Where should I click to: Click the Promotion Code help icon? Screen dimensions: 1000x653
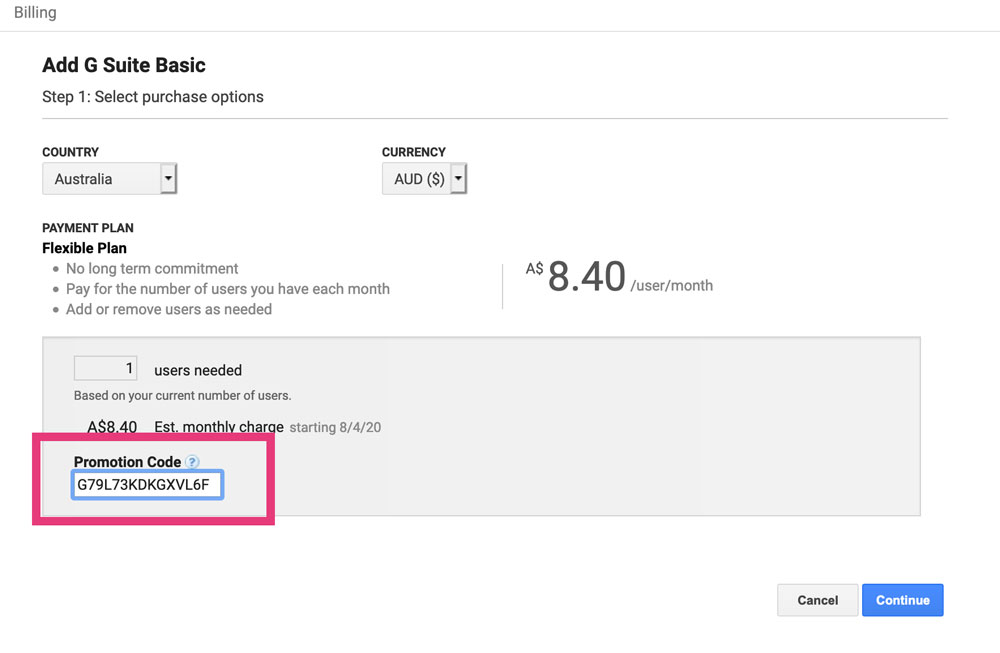click(x=192, y=462)
